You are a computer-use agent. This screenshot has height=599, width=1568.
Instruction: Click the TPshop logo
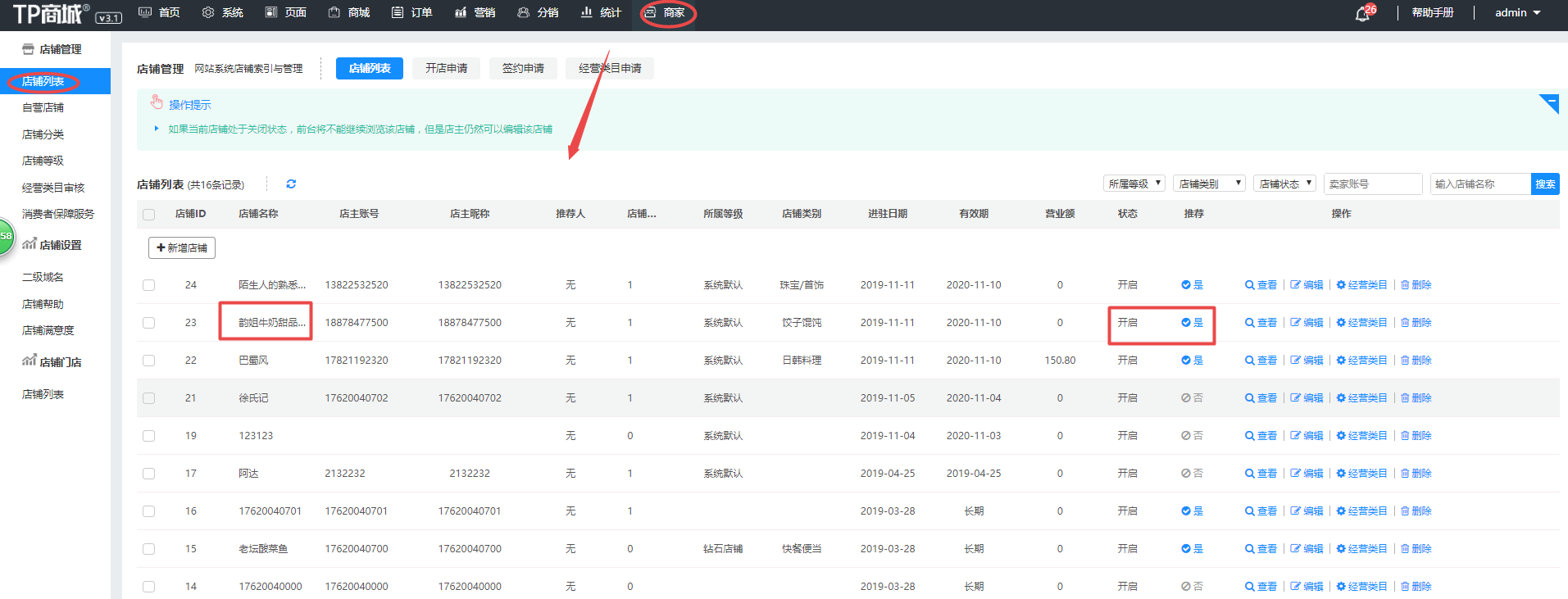[x=51, y=14]
